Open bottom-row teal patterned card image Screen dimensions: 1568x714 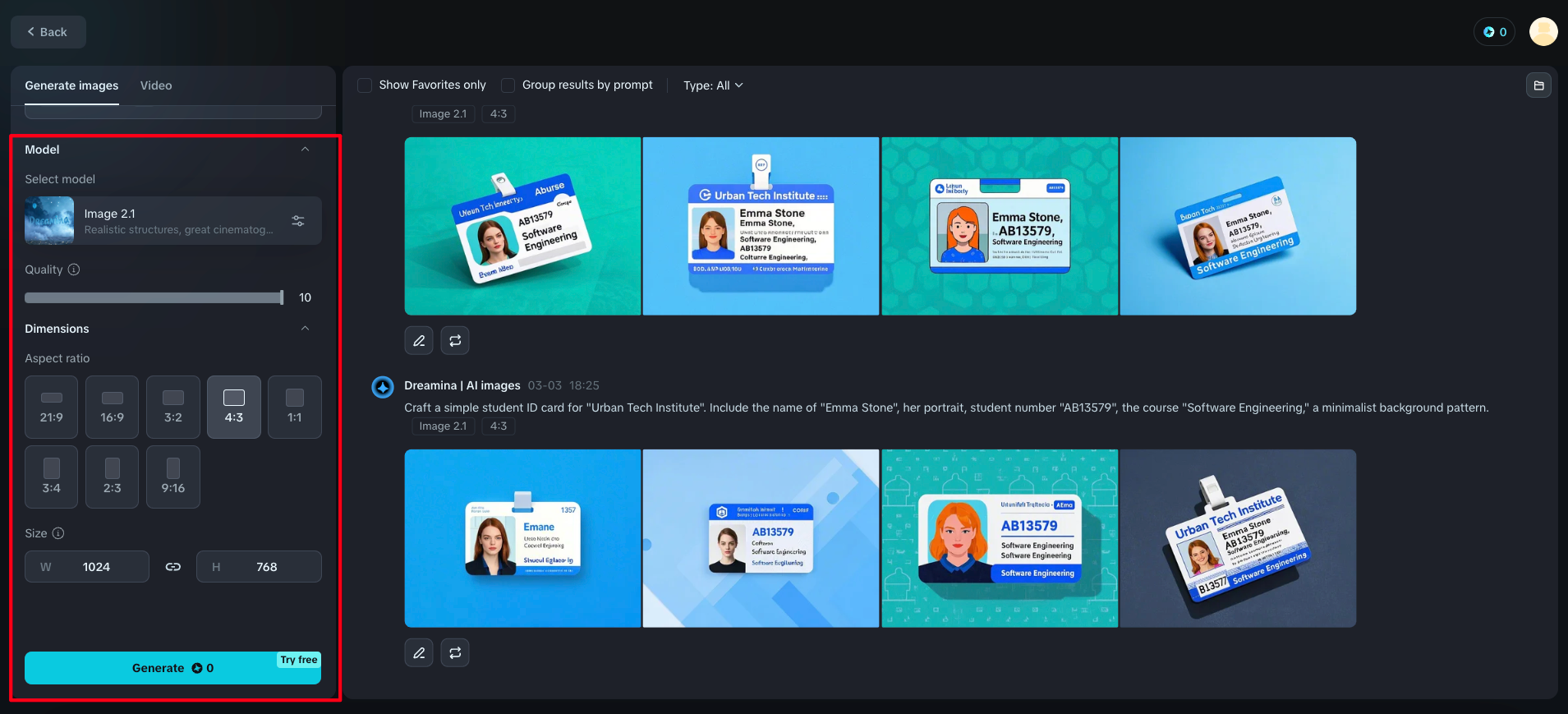point(1000,538)
